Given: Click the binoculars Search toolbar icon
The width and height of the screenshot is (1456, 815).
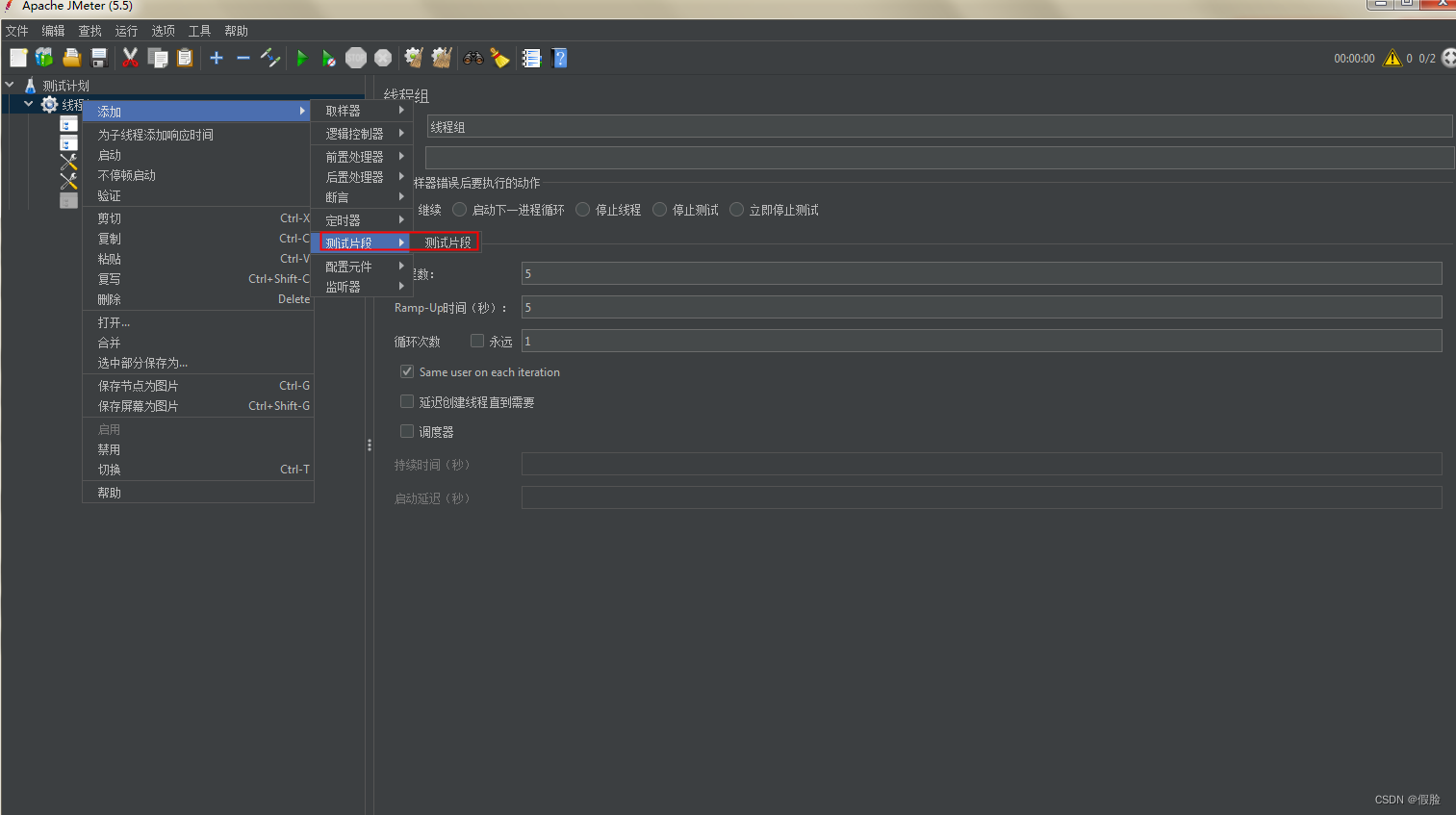Looking at the screenshot, I should pos(473,58).
